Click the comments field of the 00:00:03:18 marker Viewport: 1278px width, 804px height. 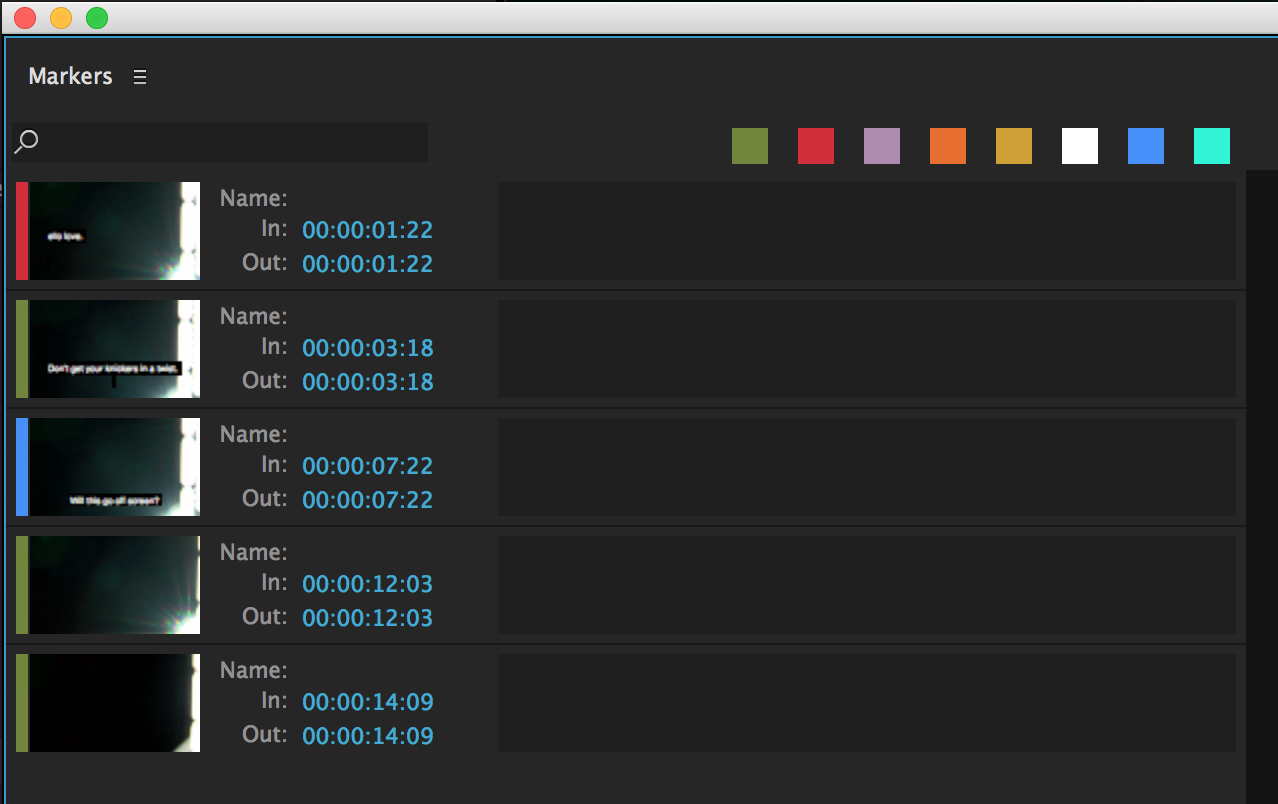[x=867, y=349]
